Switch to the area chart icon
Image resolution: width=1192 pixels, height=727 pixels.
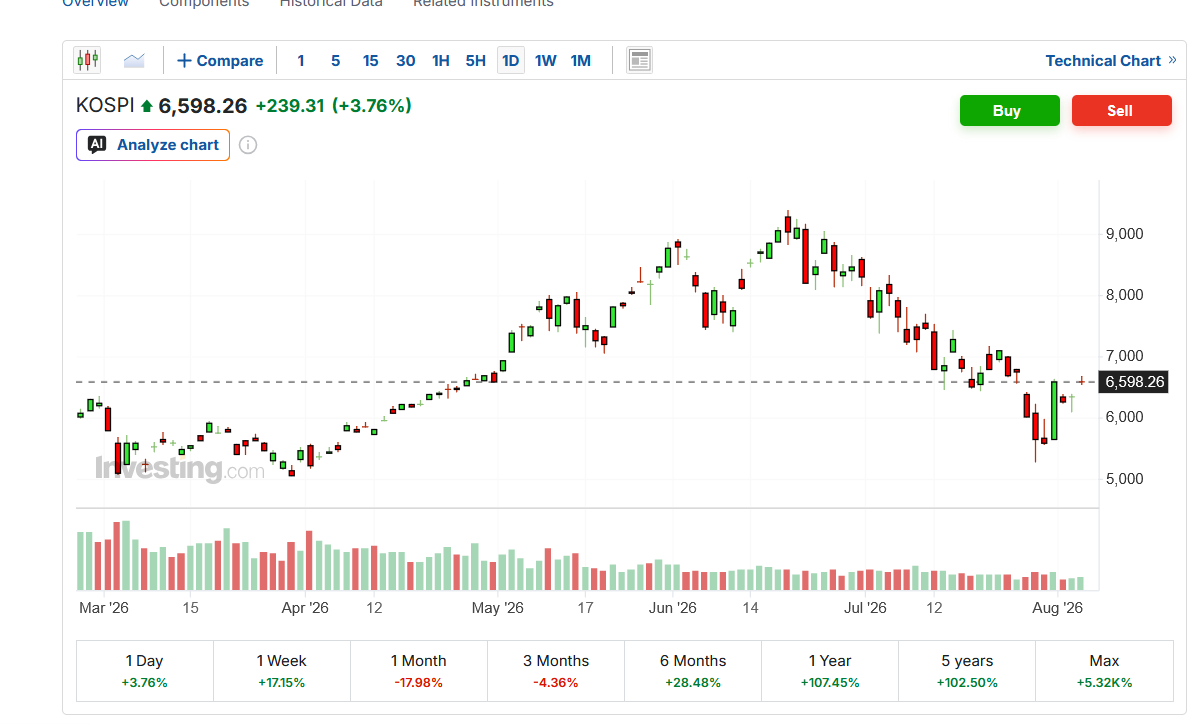tap(134, 60)
